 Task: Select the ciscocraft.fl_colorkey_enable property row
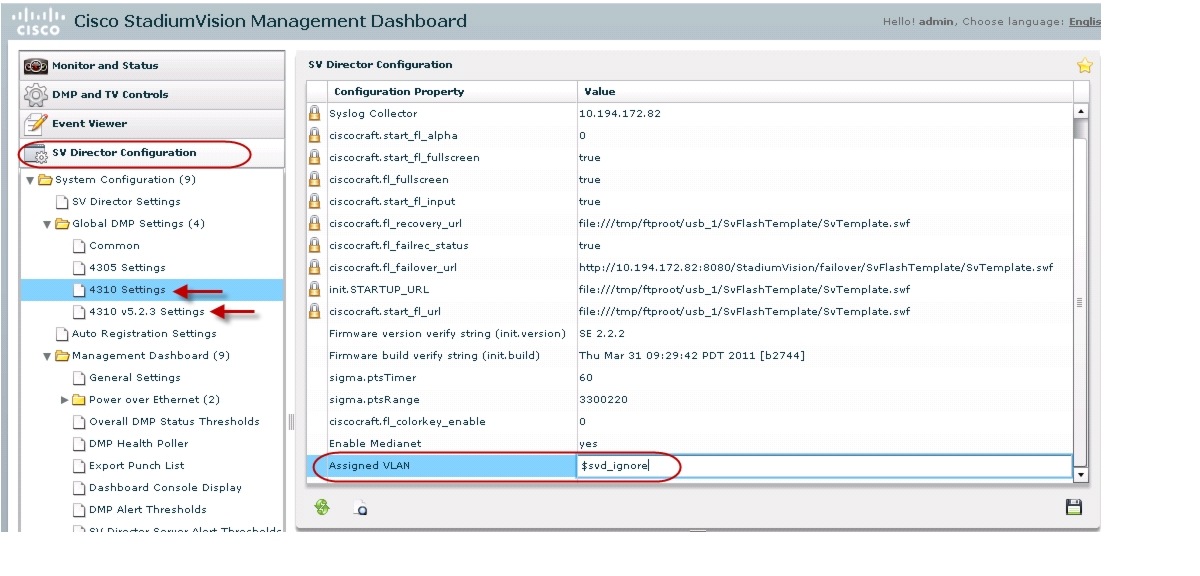point(690,422)
